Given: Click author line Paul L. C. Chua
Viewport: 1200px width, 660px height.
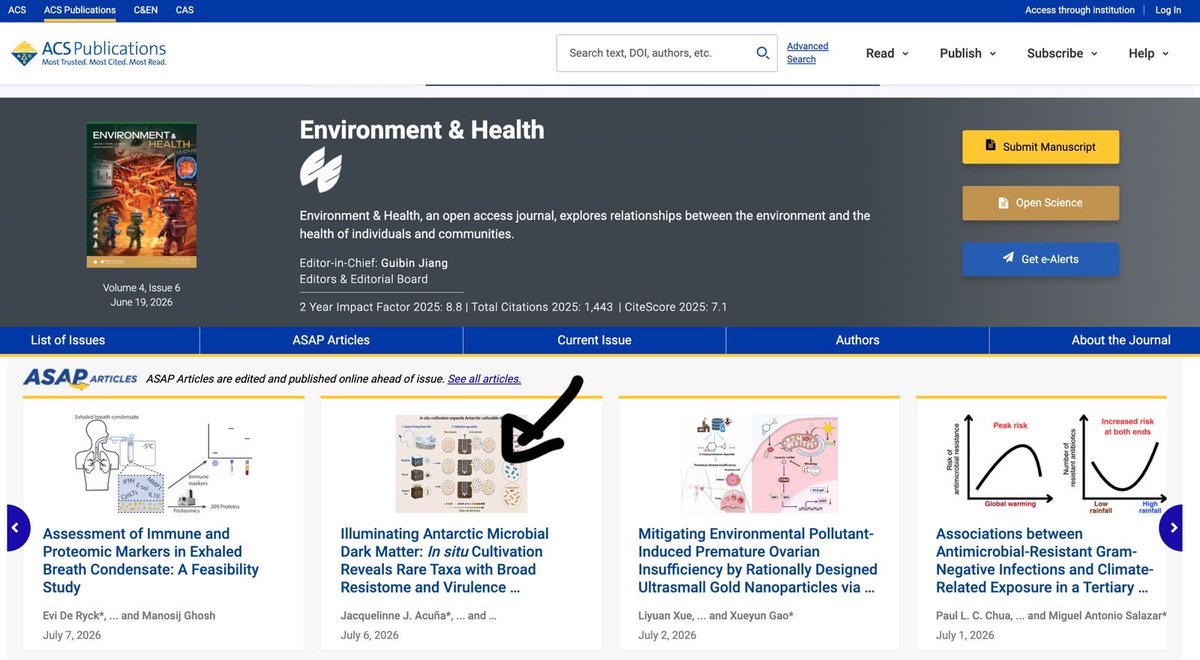Looking at the screenshot, I should 1051,615.
